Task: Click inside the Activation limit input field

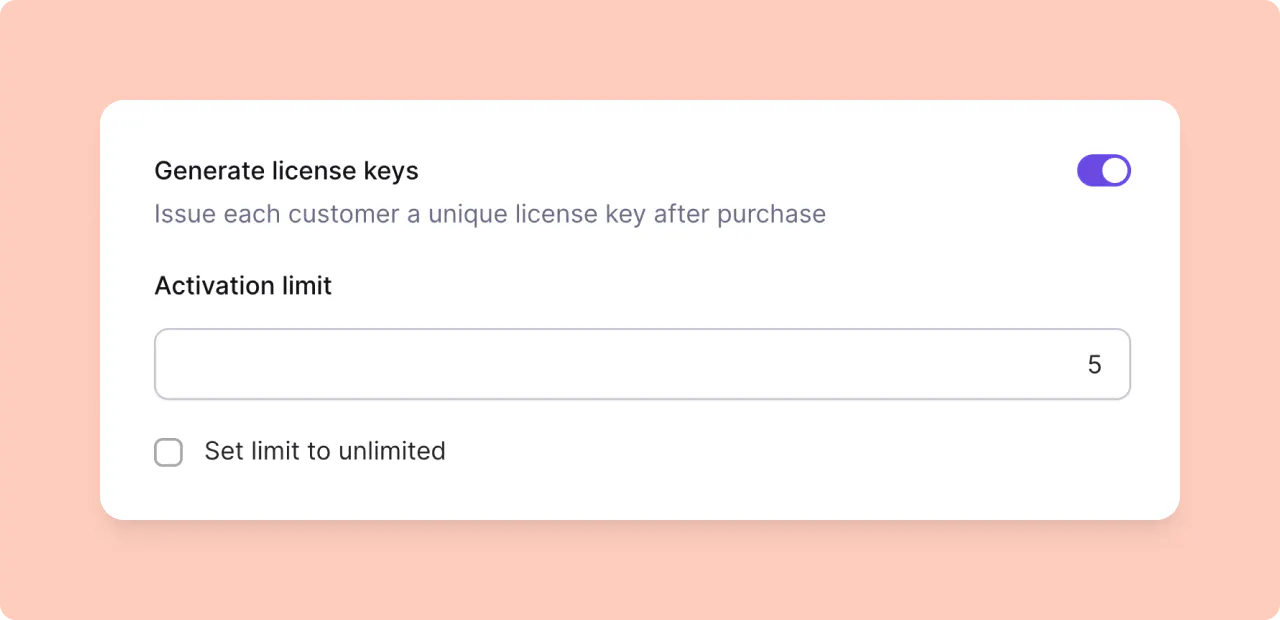Action: tap(640, 364)
